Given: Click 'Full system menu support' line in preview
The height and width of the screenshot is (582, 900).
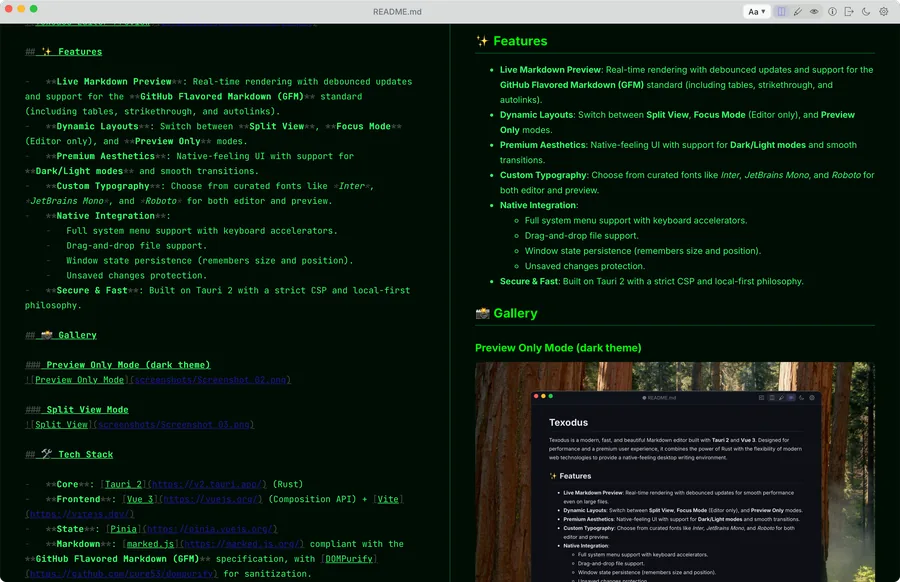Looking at the screenshot, I should [636, 220].
